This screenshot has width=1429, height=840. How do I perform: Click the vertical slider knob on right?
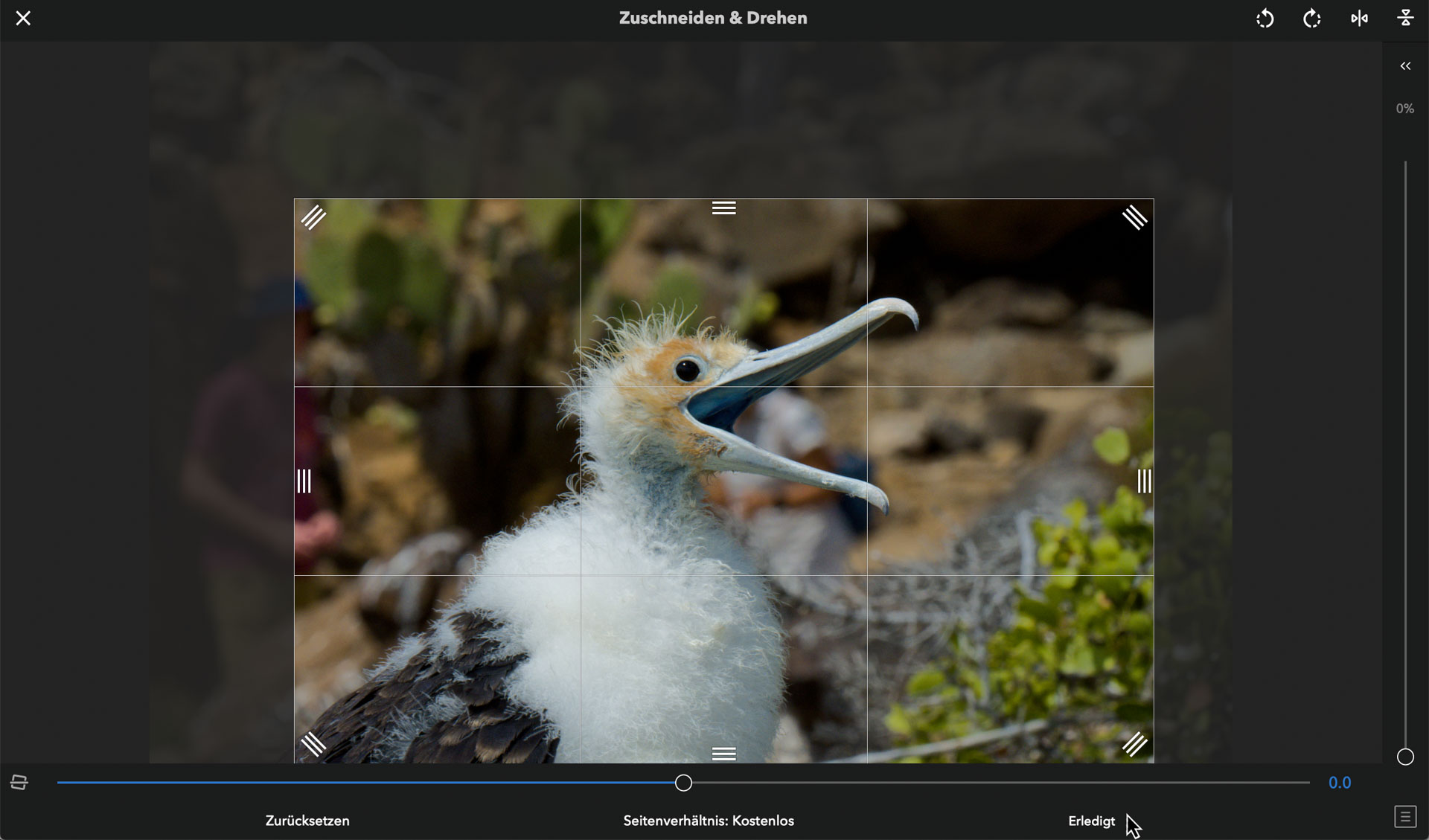click(1405, 757)
